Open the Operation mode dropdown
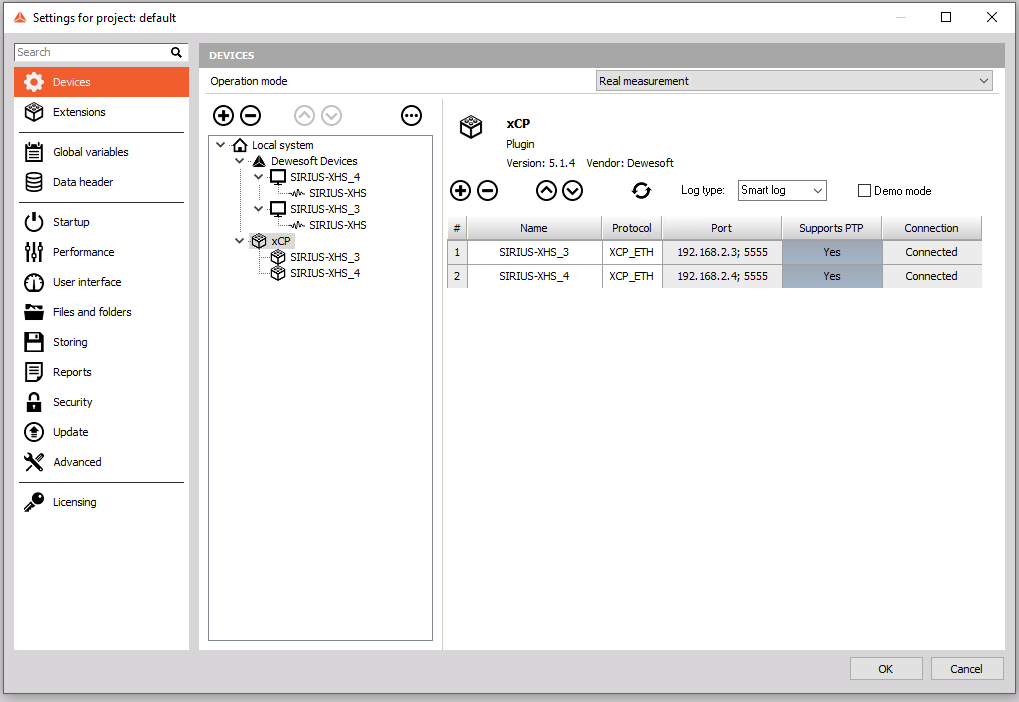 [794, 81]
